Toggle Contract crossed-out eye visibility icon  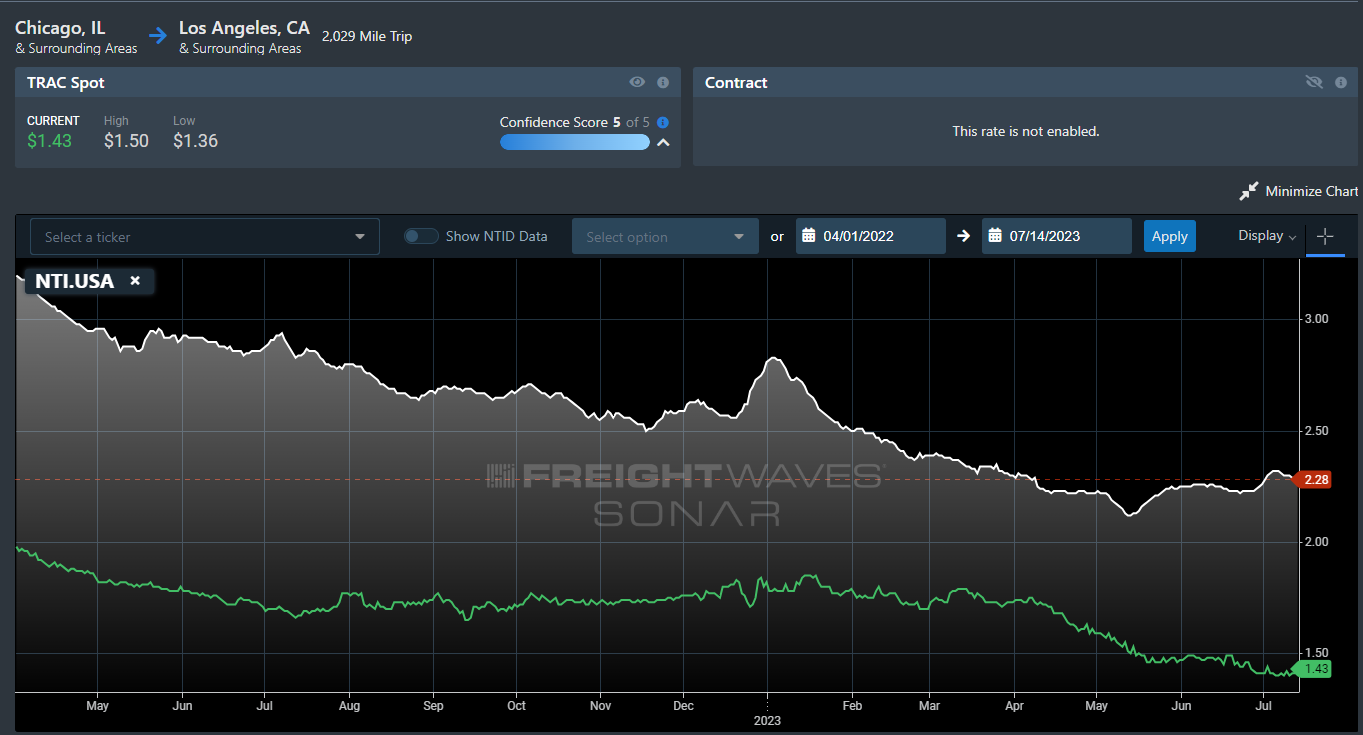point(1314,82)
